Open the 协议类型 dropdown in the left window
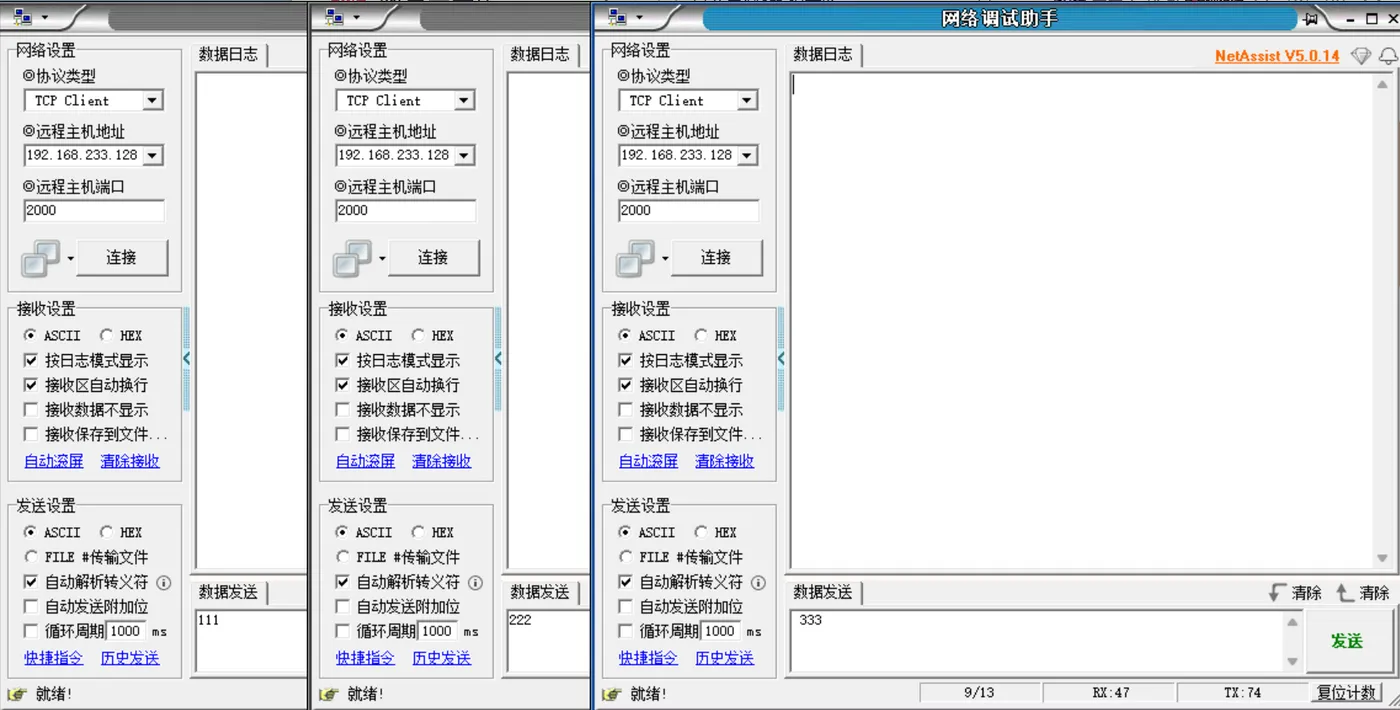 (152, 100)
